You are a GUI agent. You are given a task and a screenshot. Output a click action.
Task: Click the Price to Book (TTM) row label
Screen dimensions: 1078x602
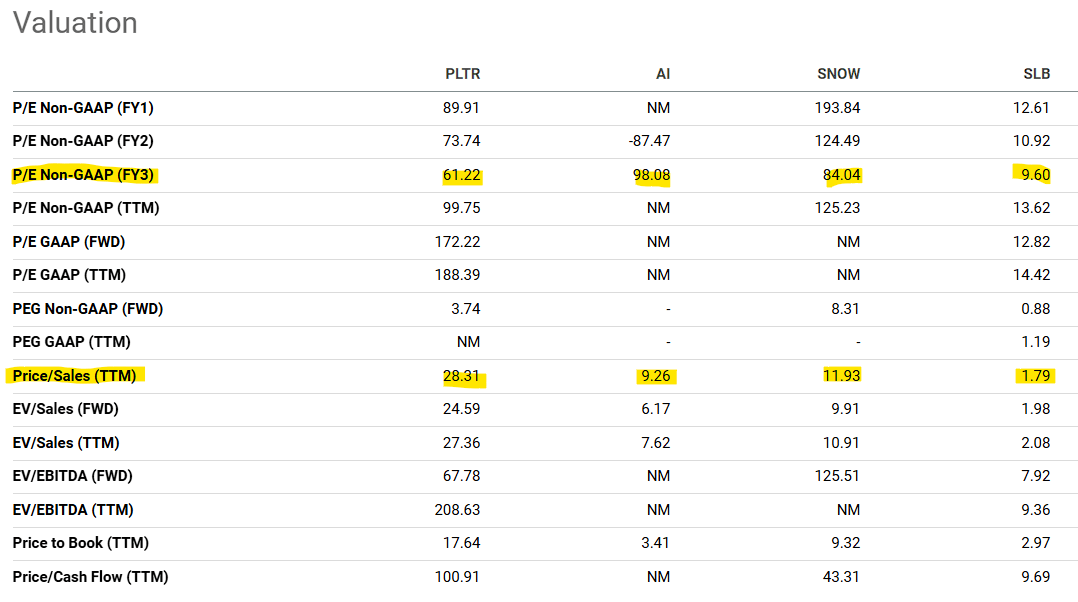(x=79, y=543)
